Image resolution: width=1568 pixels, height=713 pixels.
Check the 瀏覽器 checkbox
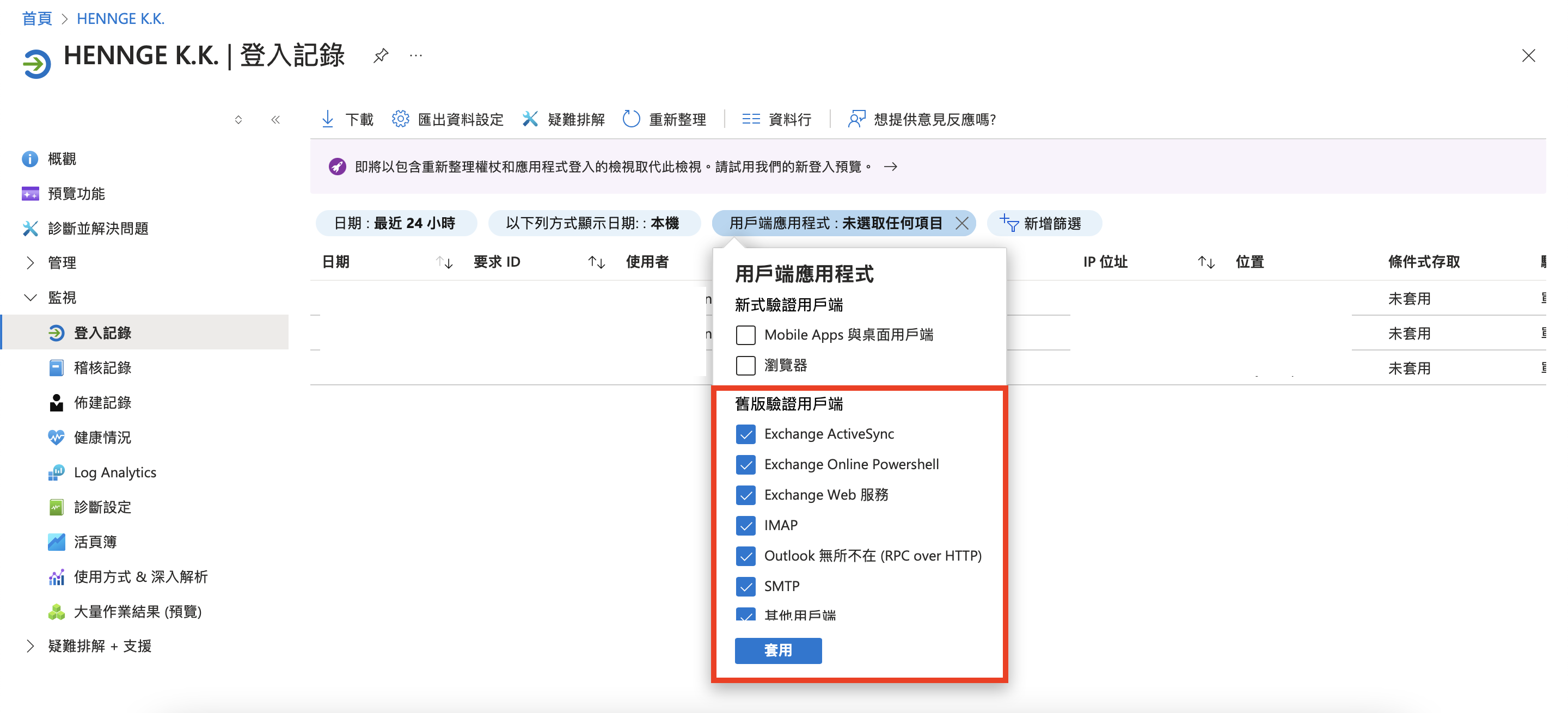pos(746,365)
